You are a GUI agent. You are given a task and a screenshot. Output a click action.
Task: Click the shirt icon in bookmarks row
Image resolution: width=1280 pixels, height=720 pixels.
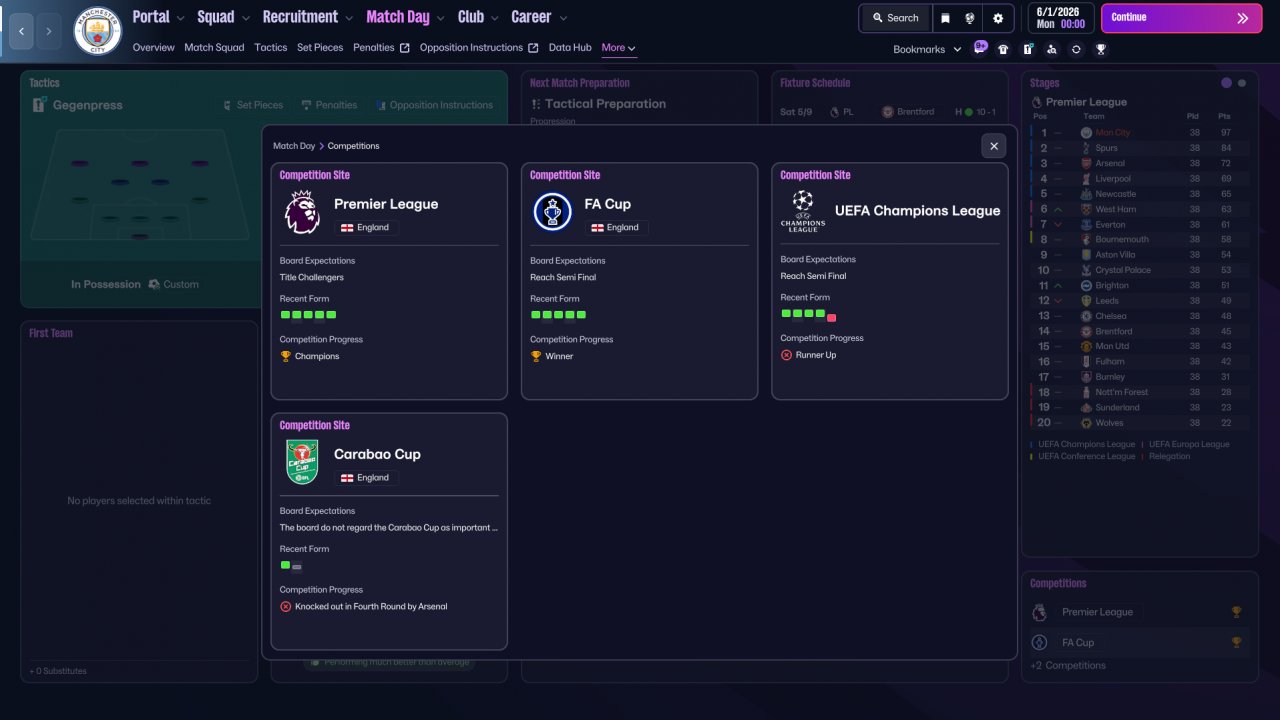pyautogui.click(x=1003, y=49)
